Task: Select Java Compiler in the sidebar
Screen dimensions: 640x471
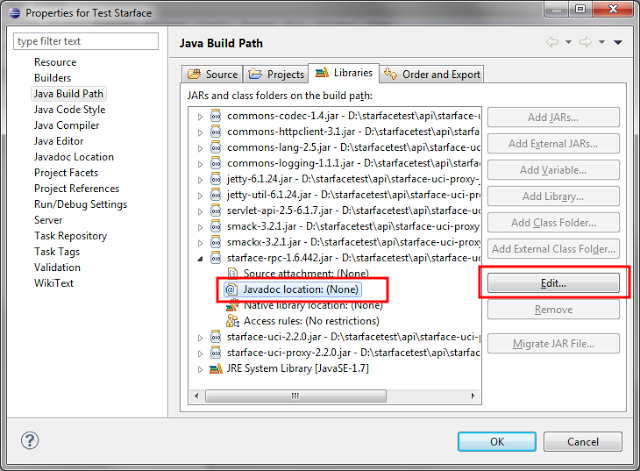Action: [x=66, y=125]
